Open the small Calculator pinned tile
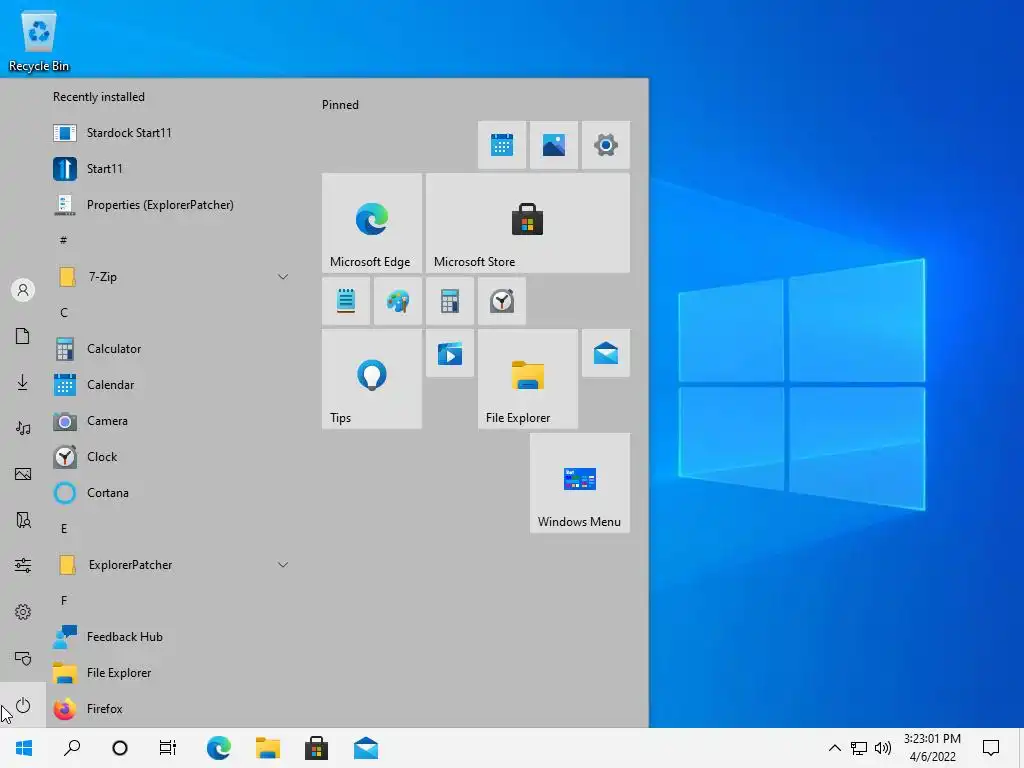The height and width of the screenshot is (768, 1024). pyautogui.click(x=450, y=301)
